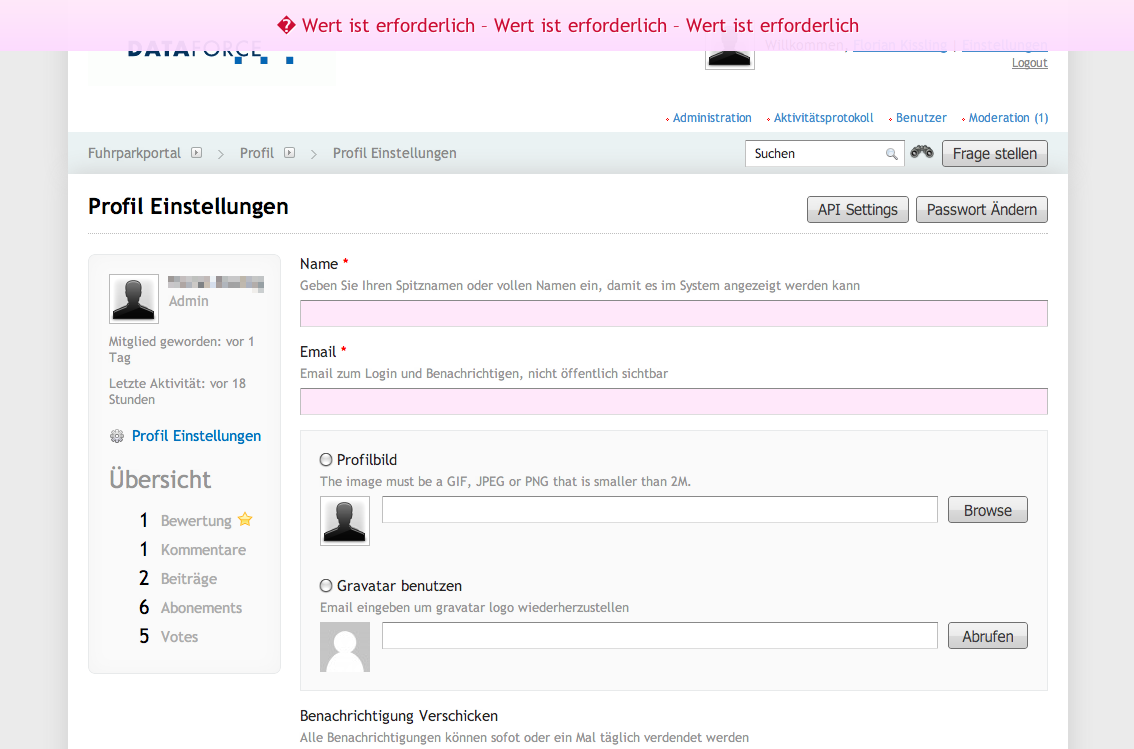Click the gold star next to Bewertung
Viewport: 1134px width, 749px height.
(245, 520)
